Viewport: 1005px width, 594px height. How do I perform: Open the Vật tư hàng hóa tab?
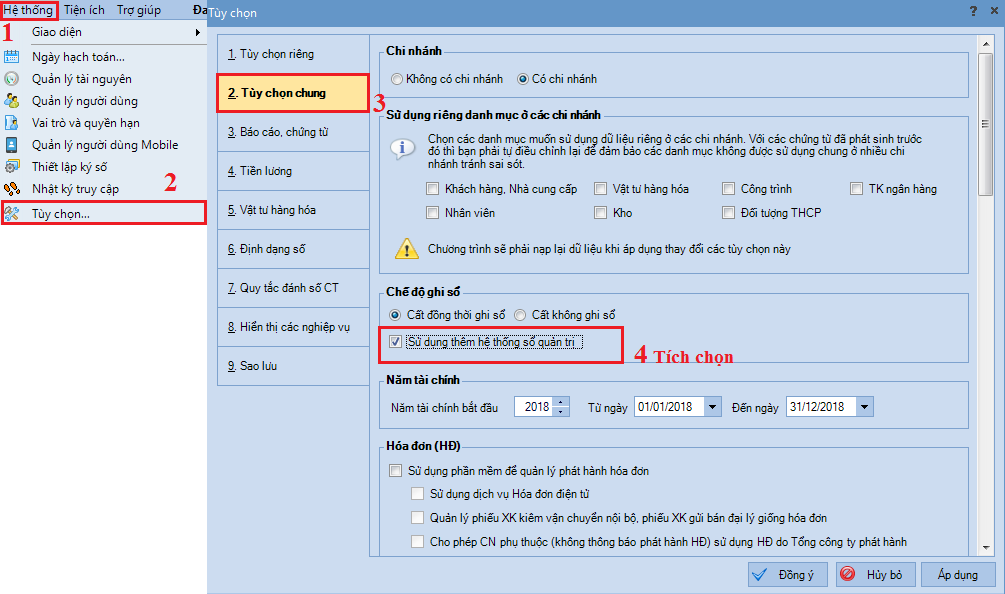point(293,210)
